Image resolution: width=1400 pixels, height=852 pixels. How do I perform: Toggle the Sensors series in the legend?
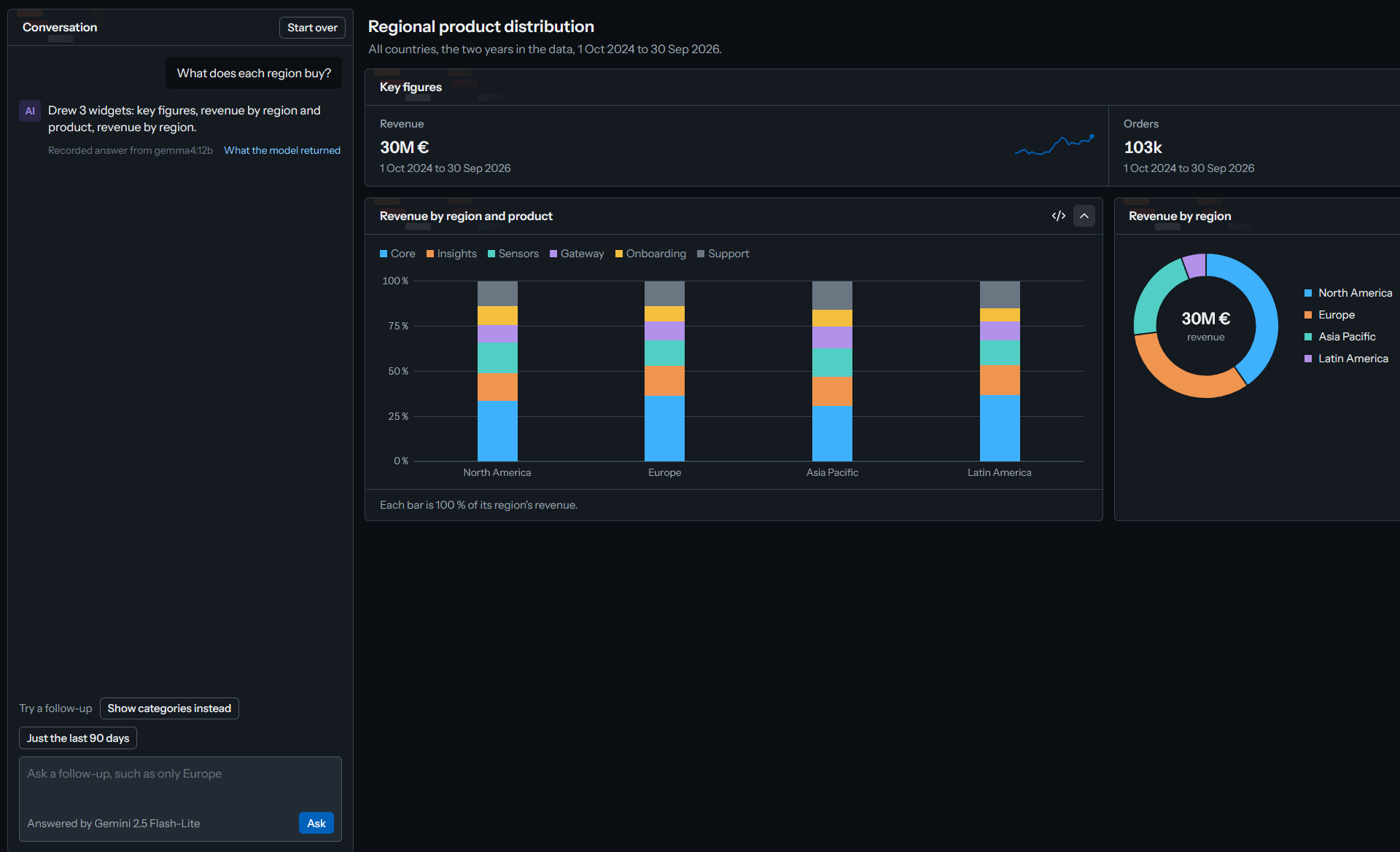(513, 254)
